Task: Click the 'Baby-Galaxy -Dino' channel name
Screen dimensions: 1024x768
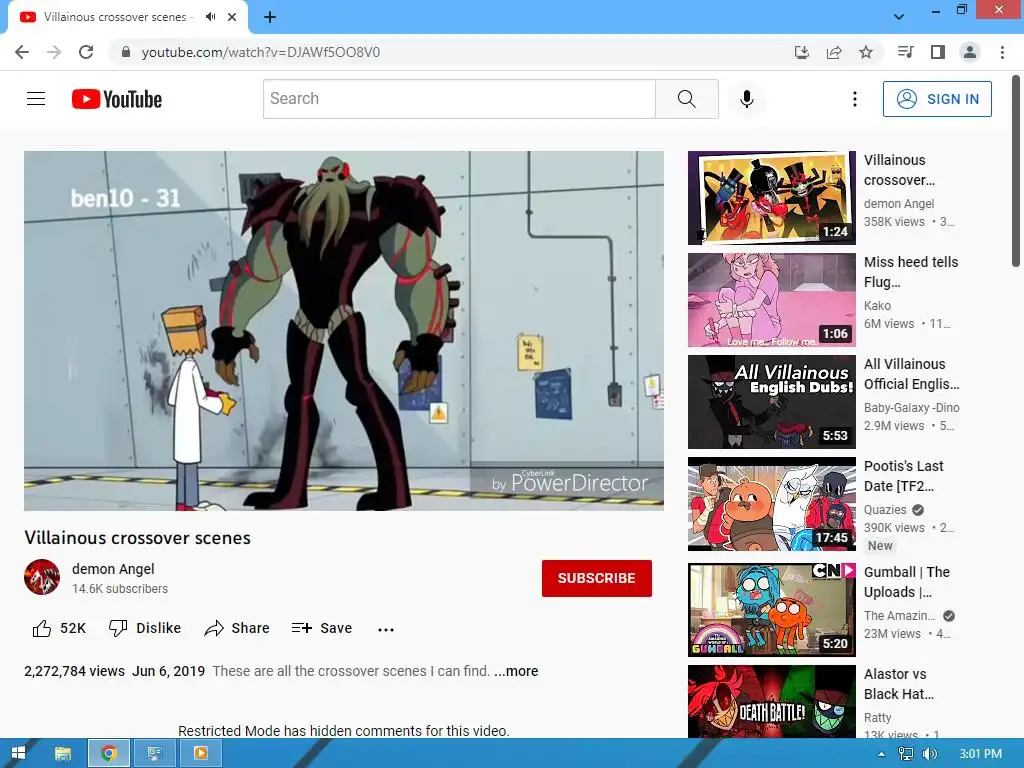Action: coord(912,408)
